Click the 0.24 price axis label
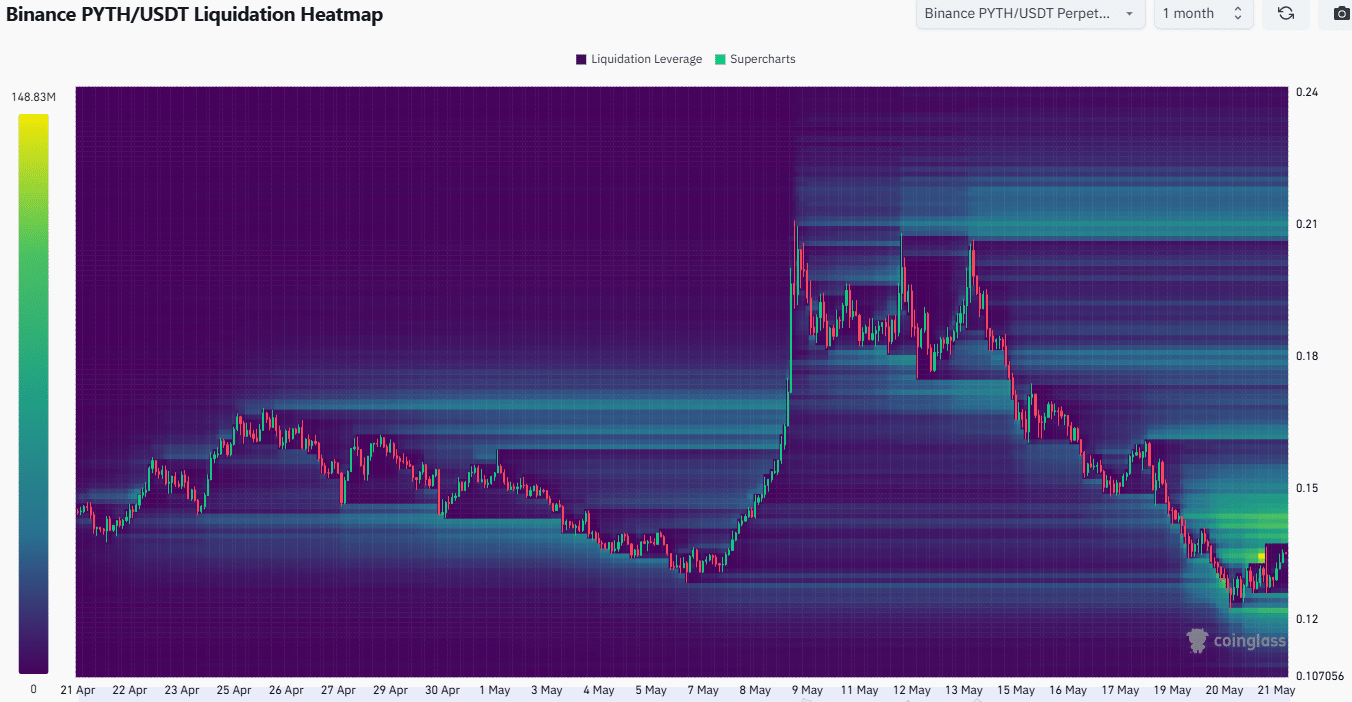 [x=1306, y=92]
